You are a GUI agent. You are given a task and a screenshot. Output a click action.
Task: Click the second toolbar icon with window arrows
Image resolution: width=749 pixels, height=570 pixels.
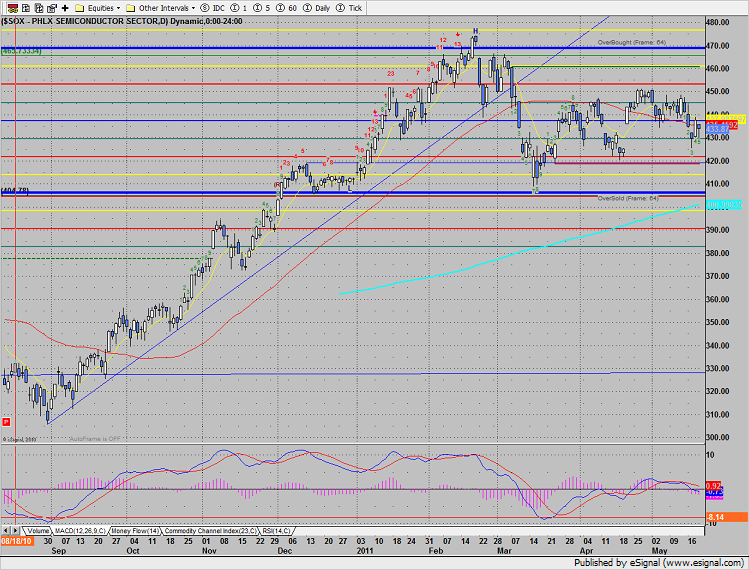(x=26, y=8)
